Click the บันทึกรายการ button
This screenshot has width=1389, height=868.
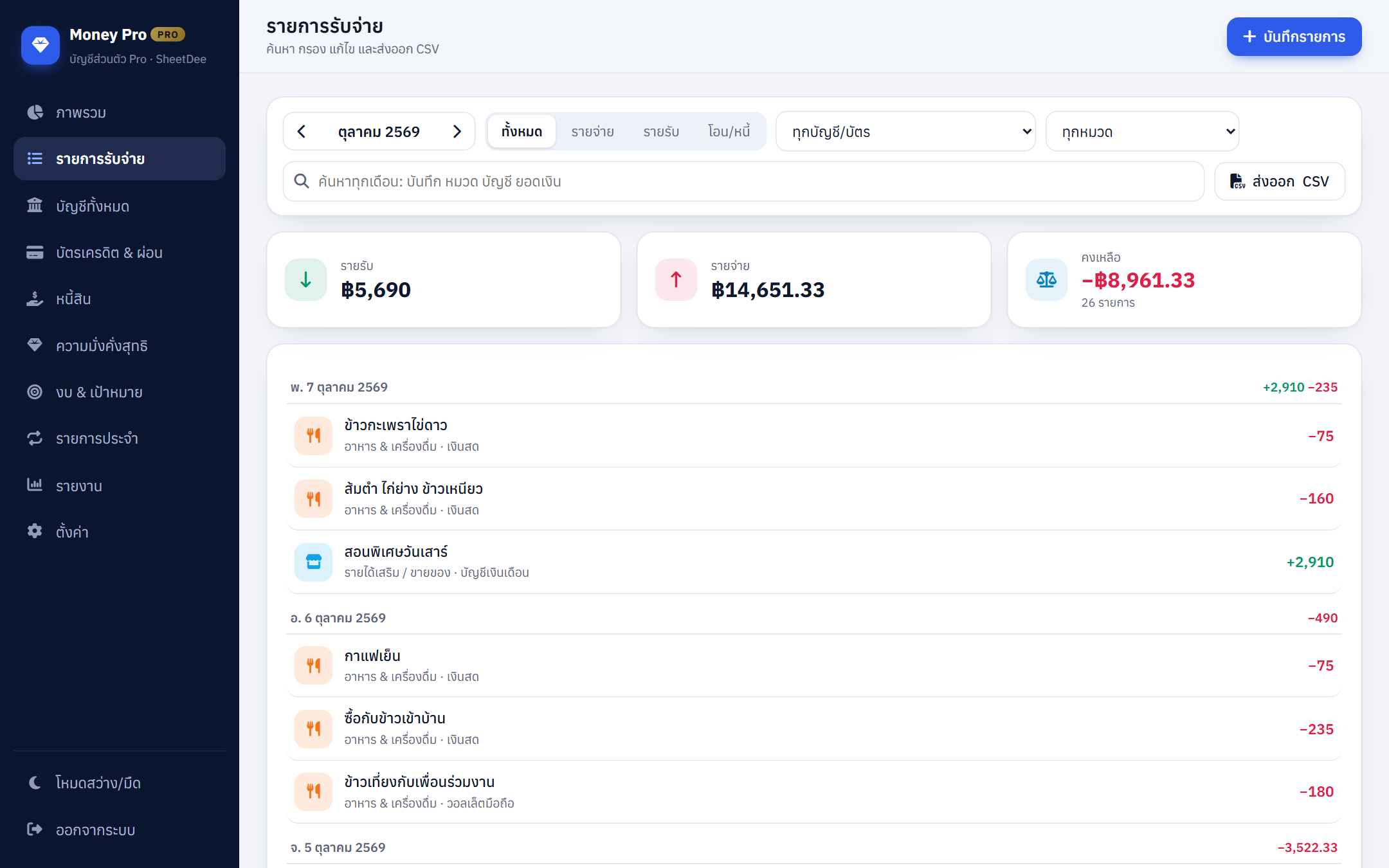pyautogui.click(x=1294, y=37)
